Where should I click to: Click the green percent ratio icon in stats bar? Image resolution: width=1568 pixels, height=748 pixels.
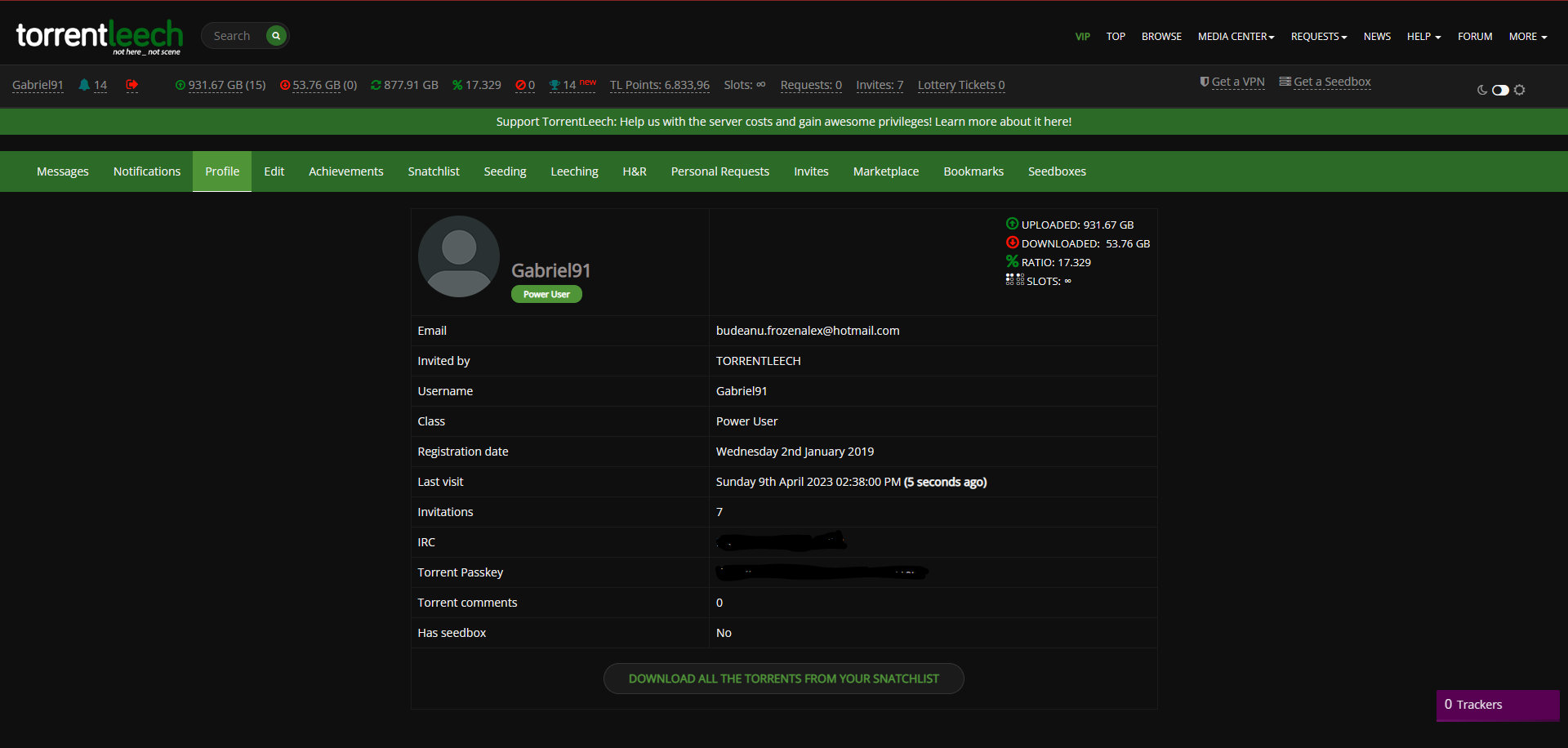[457, 85]
